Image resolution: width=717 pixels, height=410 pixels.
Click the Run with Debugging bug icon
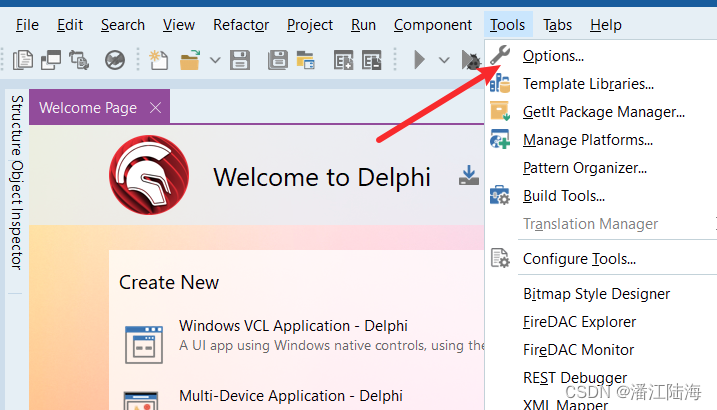471,60
